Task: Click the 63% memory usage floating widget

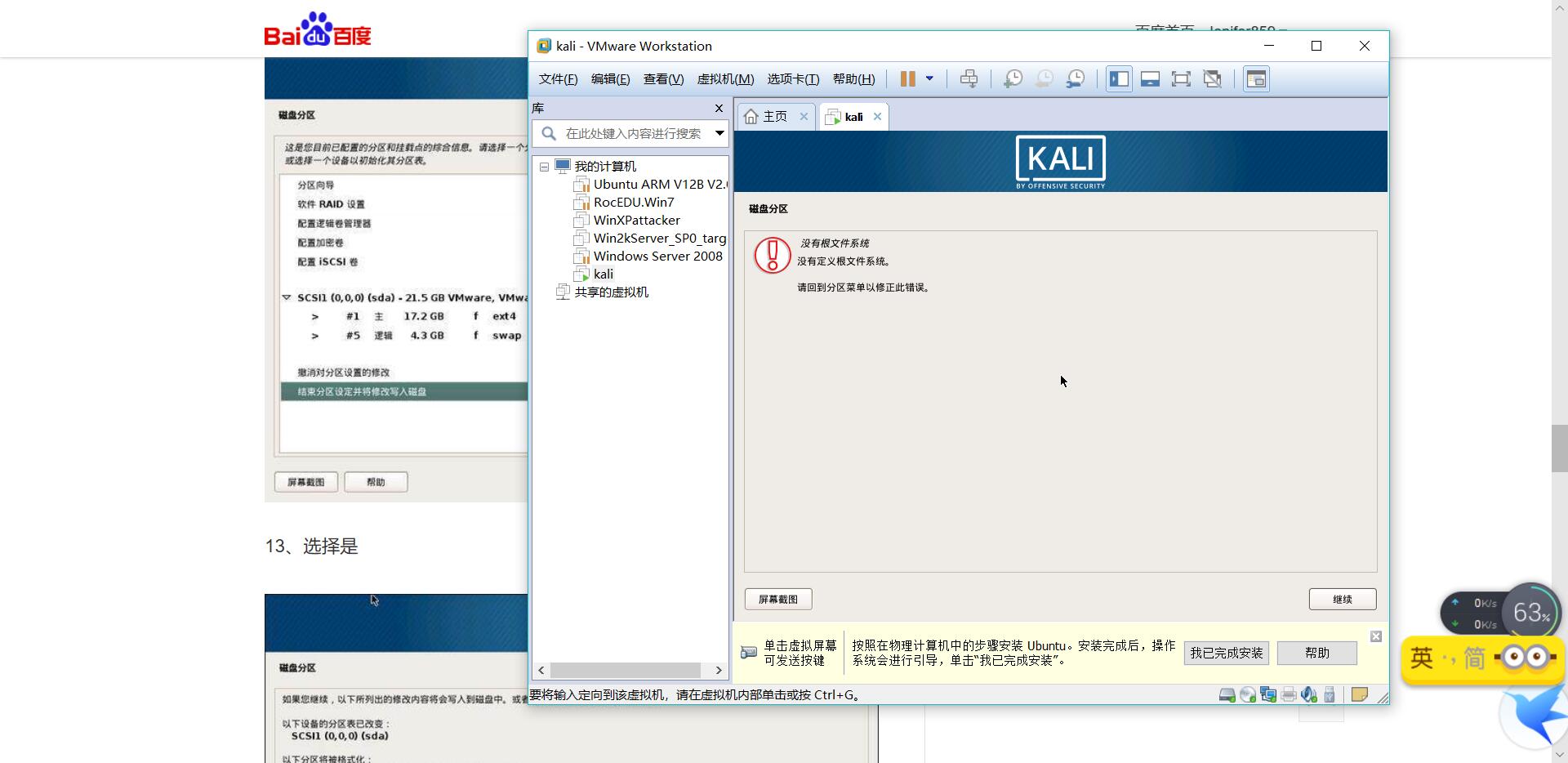Action: click(1531, 613)
